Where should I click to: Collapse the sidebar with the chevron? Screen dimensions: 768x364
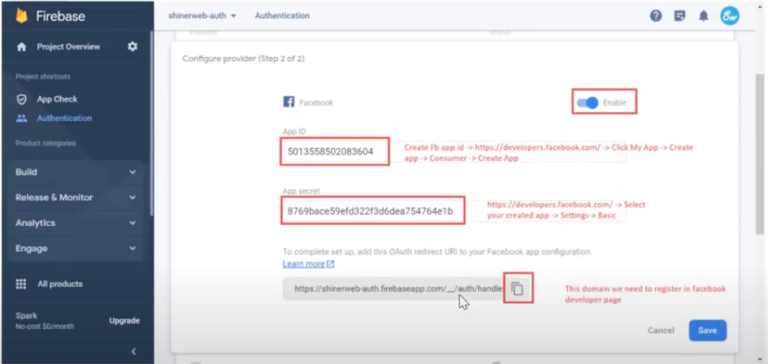tap(133, 351)
